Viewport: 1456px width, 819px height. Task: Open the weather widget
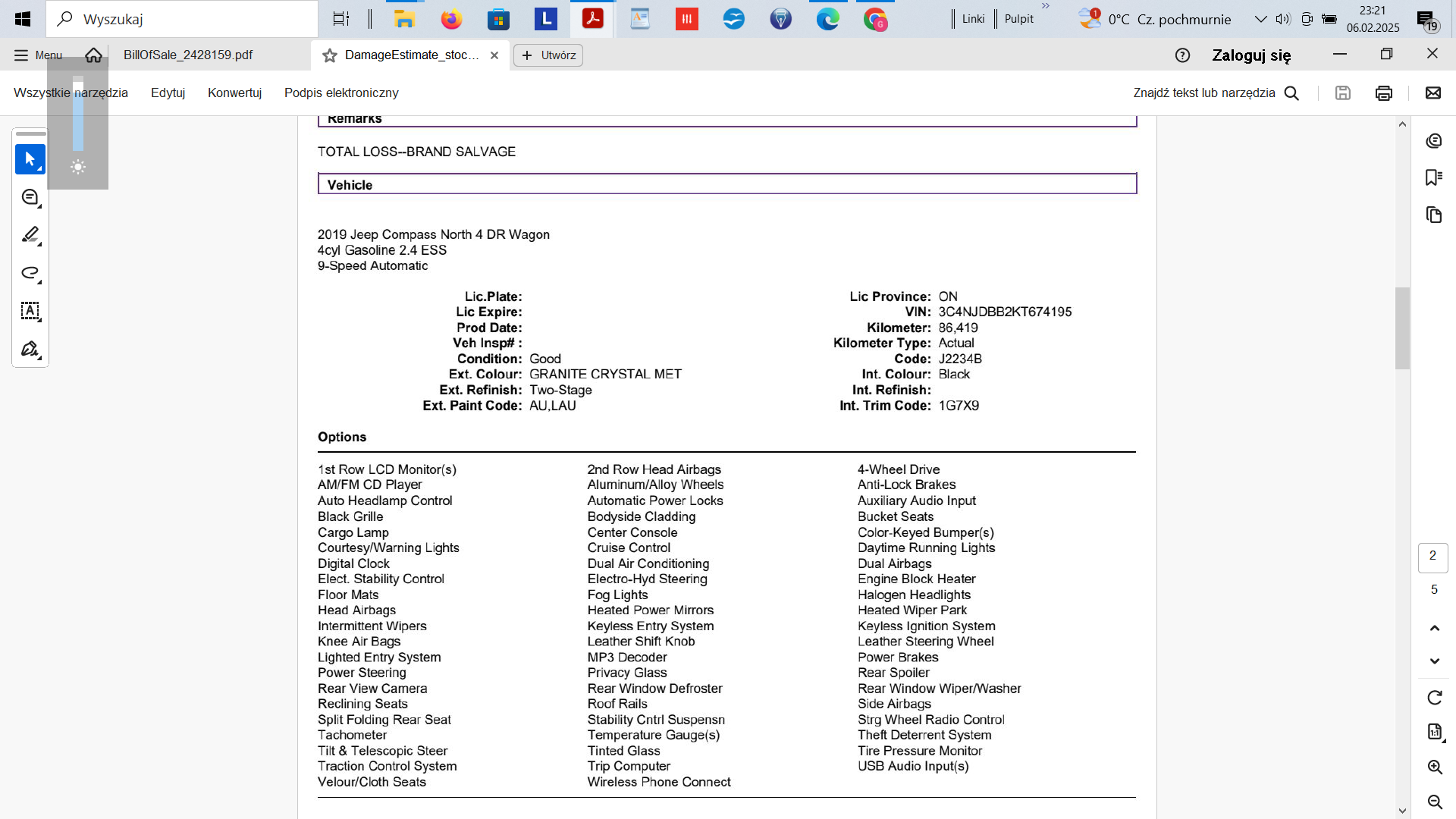click(x=1154, y=19)
